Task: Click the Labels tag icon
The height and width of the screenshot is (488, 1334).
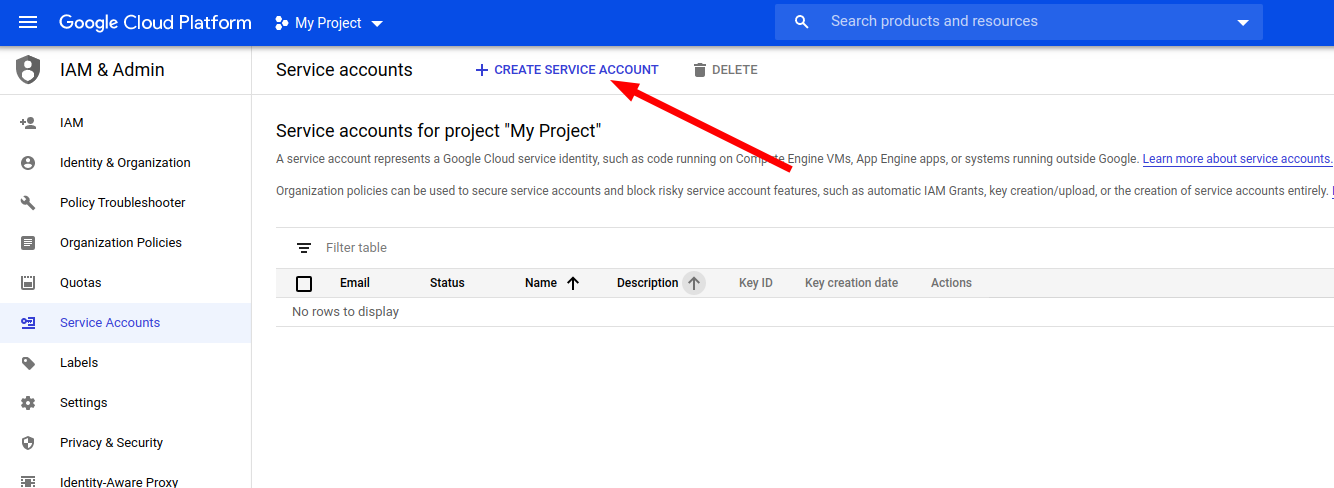Action: 28,363
